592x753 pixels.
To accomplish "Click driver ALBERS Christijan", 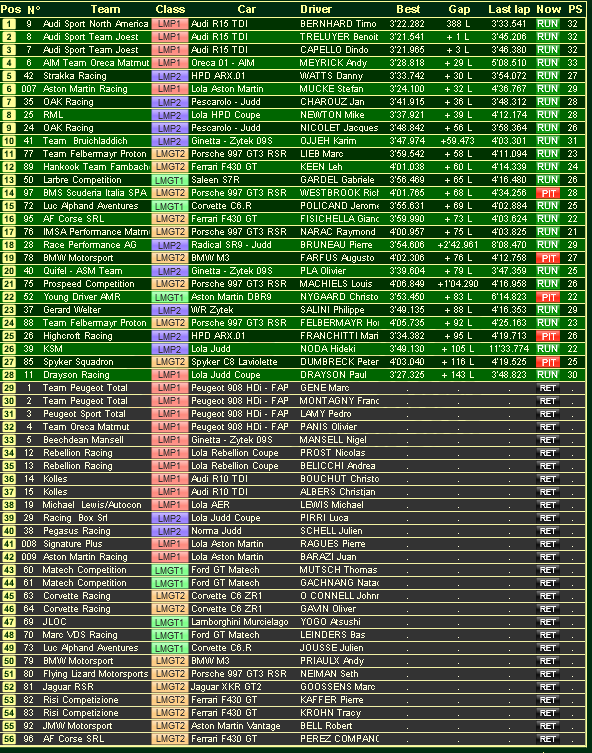I will click(338, 491).
